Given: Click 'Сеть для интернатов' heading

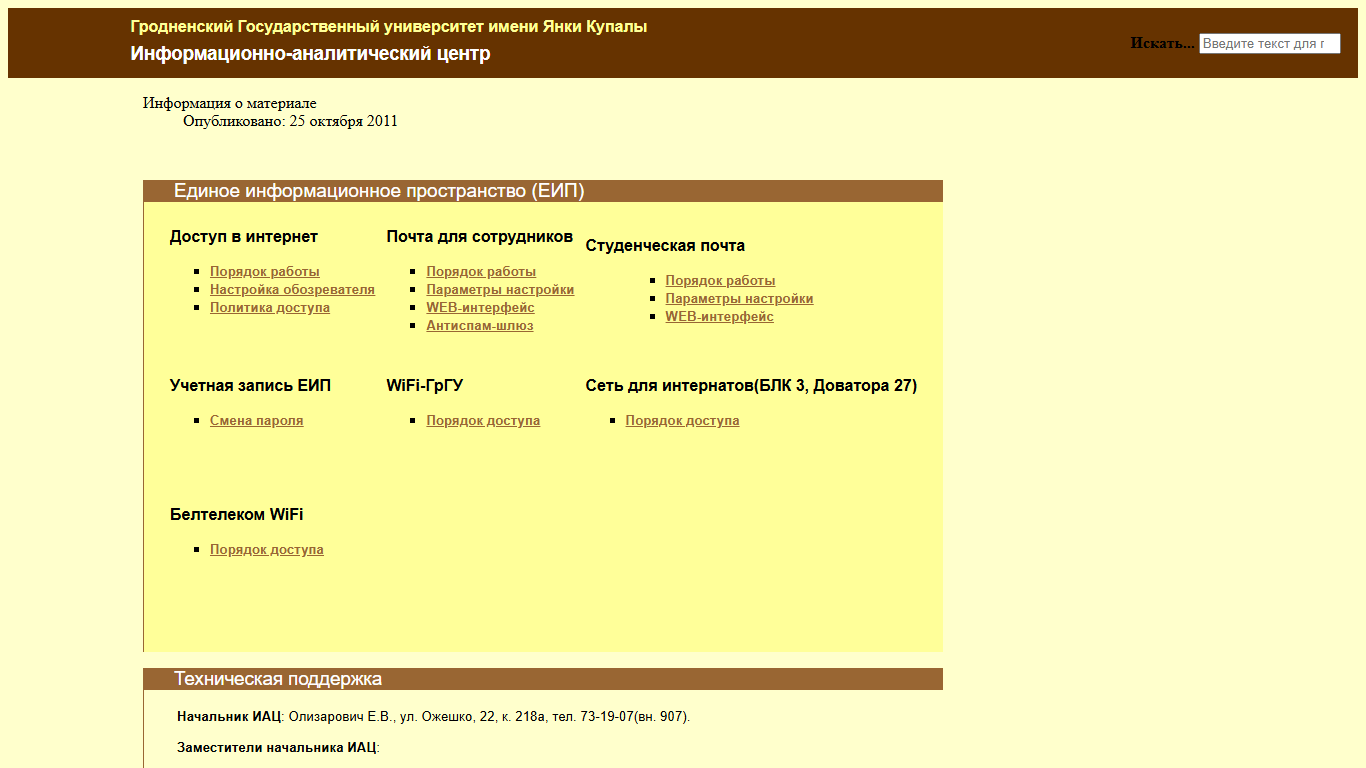Looking at the screenshot, I should [x=751, y=386].
